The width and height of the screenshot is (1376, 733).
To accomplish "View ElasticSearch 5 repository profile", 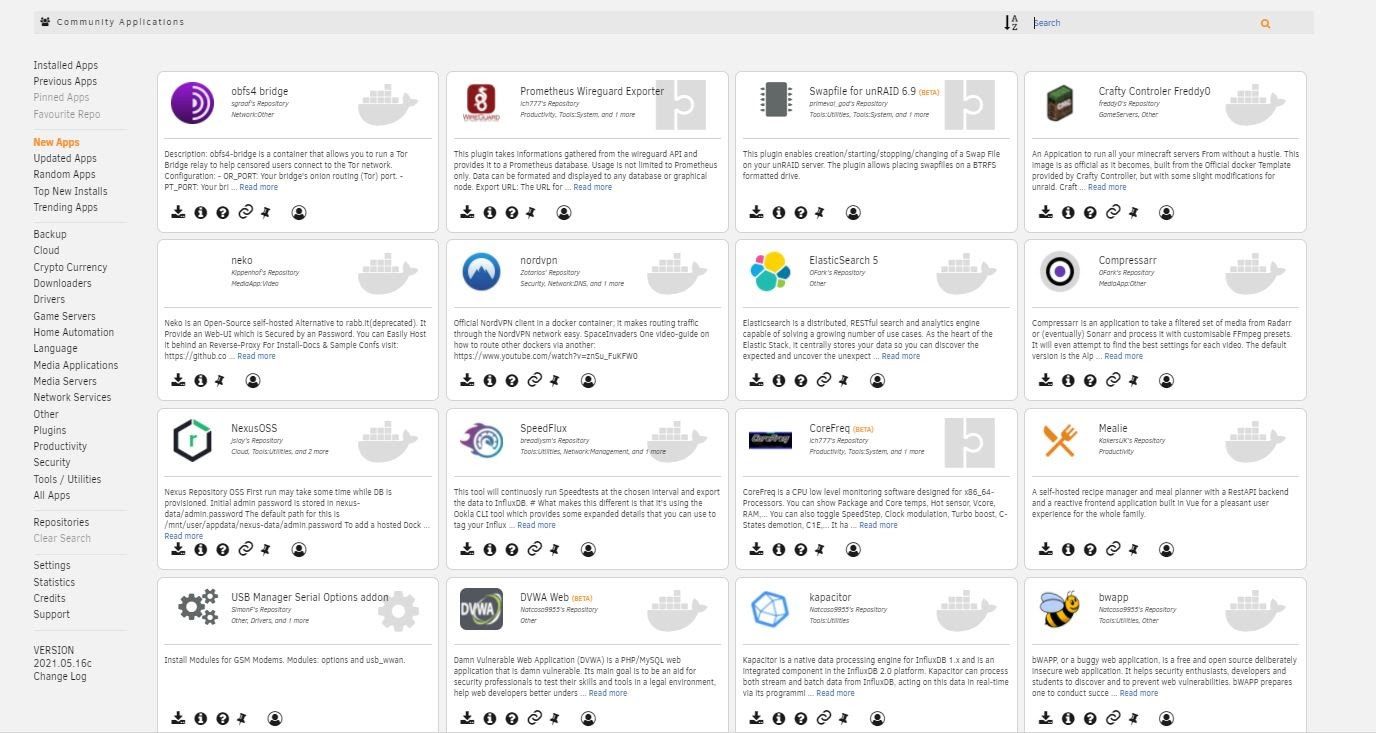I will coord(877,381).
